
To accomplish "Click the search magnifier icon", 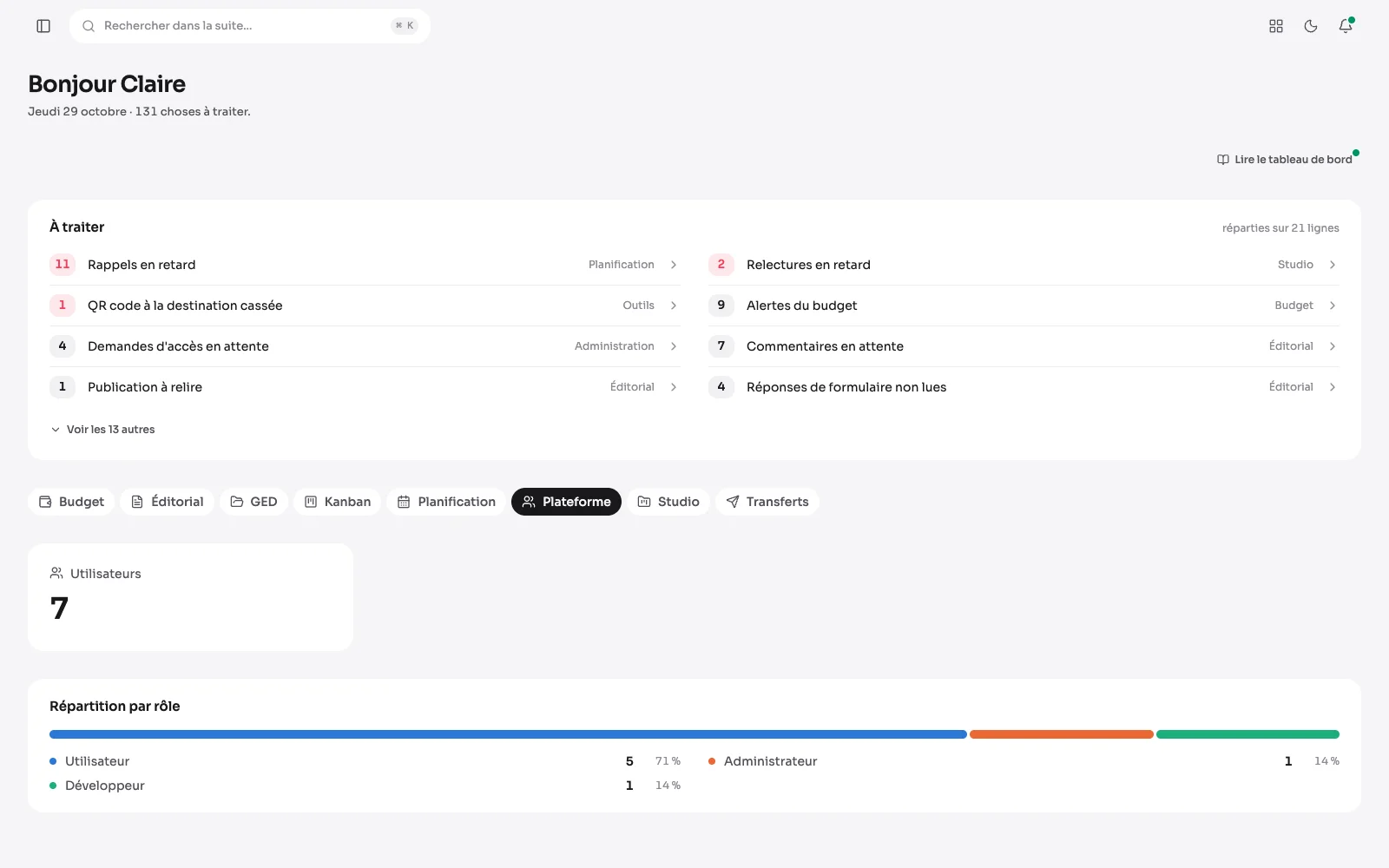I will [89, 26].
